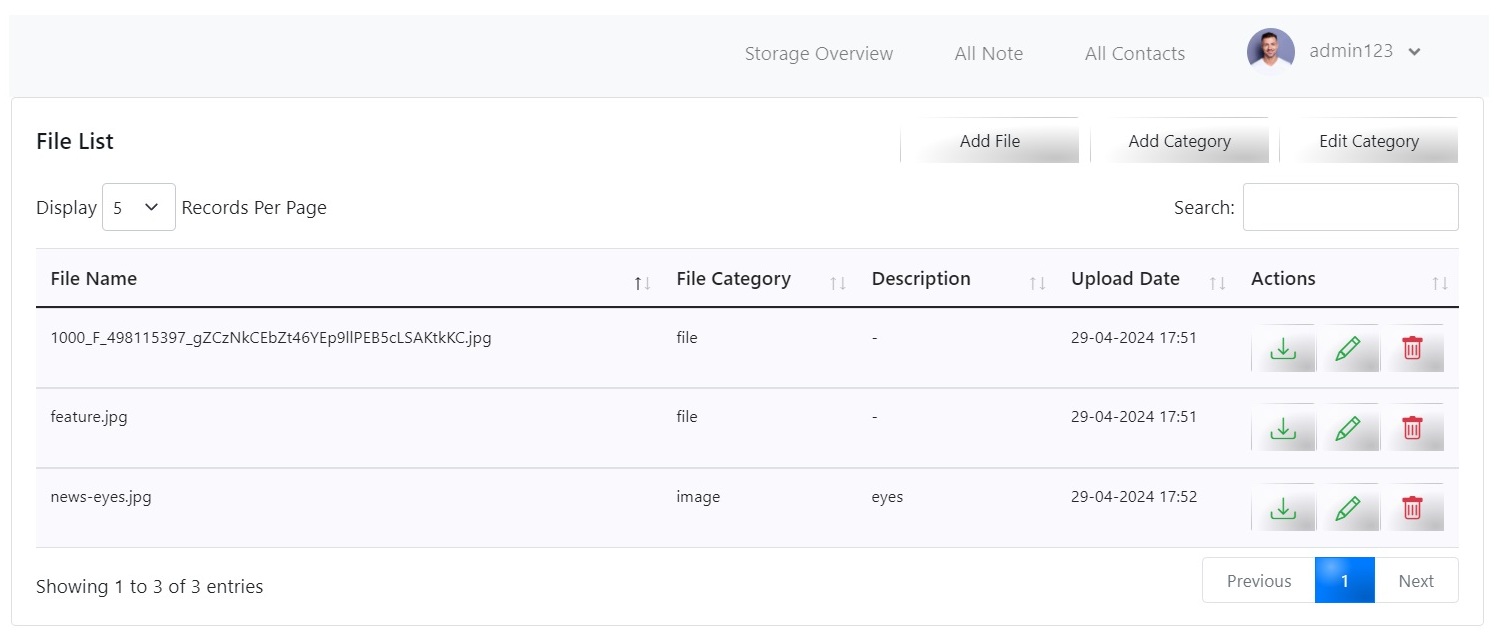Click the admin123 profile avatar
Screen dimensions: 1496x634
click(1271, 51)
